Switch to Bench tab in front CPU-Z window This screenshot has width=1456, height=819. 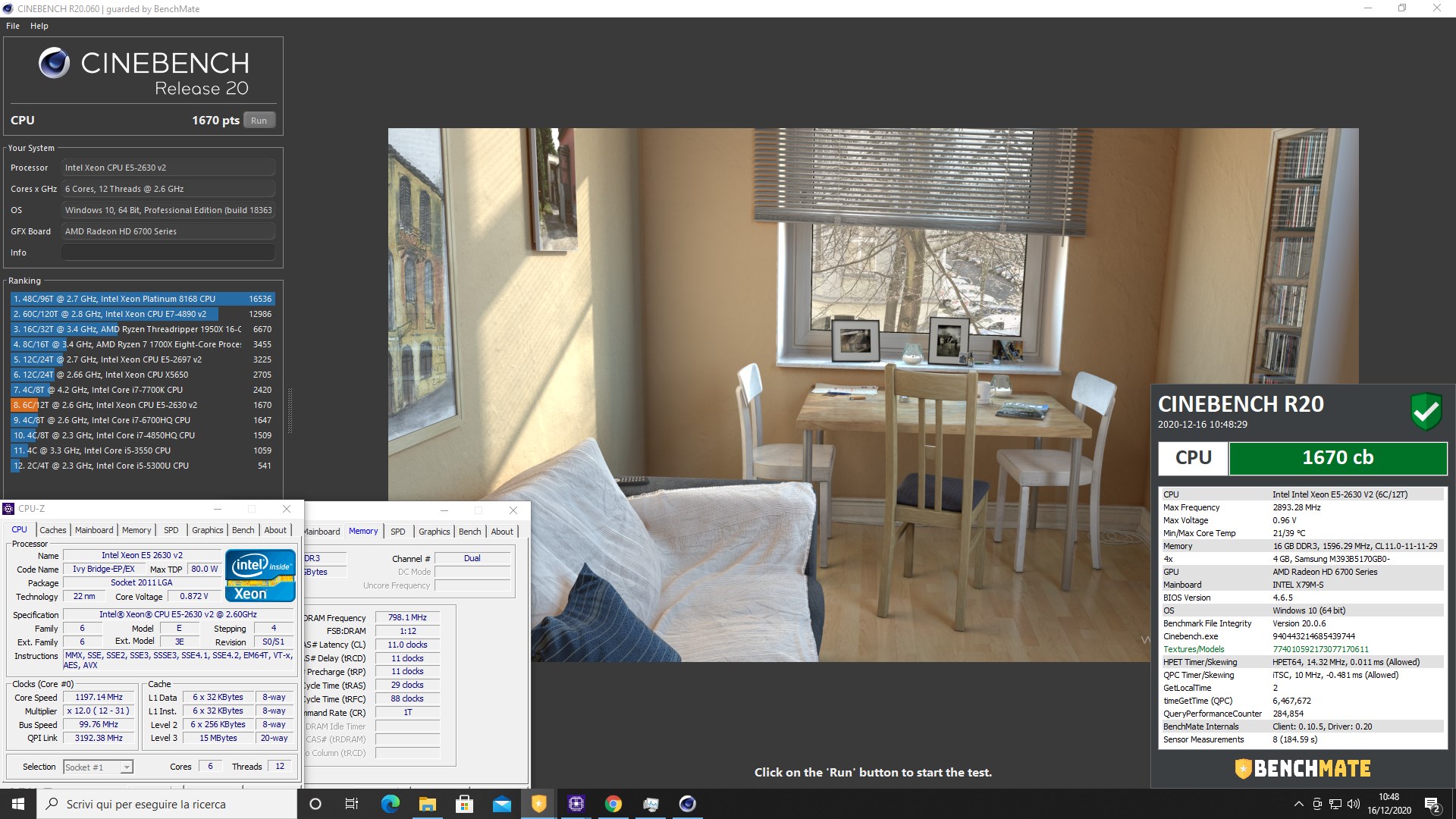coord(243,530)
